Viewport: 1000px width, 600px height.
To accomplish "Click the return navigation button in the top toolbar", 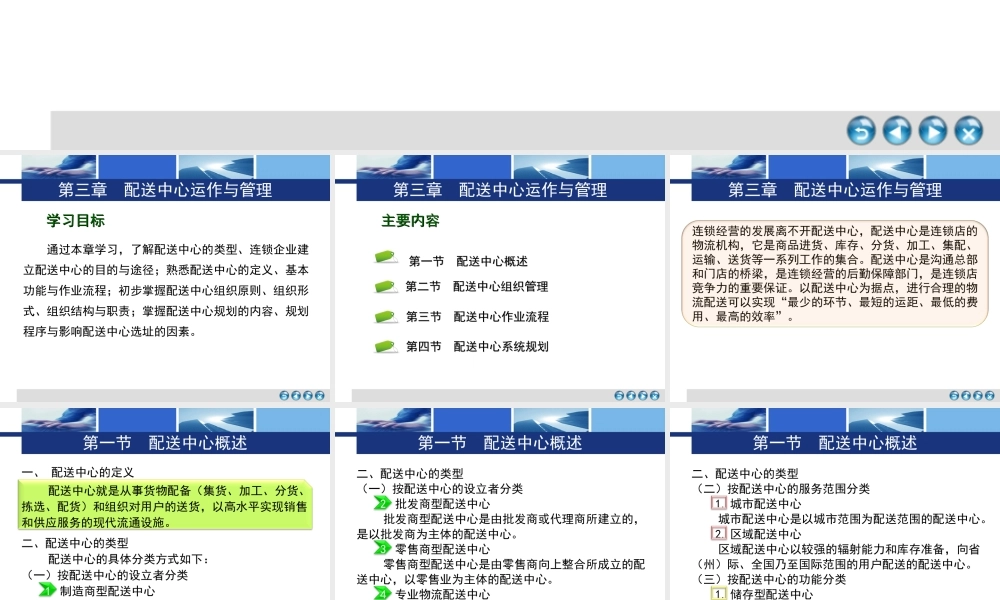I will [x=862, y=131].
